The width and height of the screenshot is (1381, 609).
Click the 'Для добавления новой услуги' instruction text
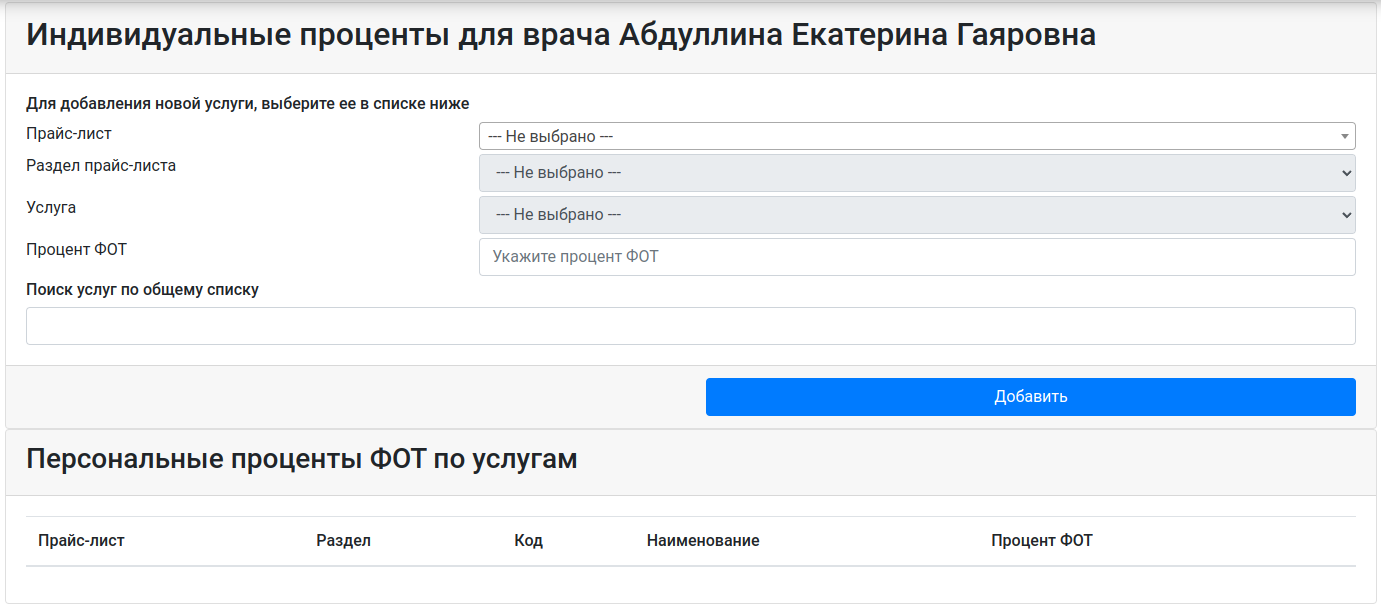(x=247, y=103)
